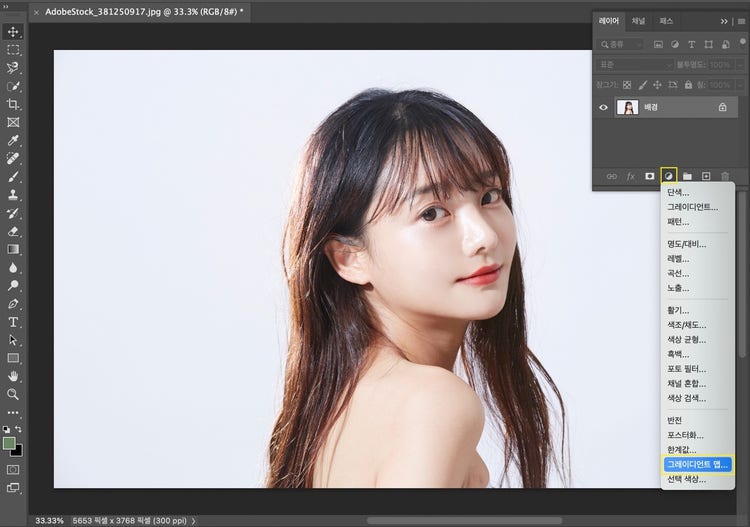This screenshot has width=750, height=527.
Task: Select the Lasso tool
Action: 13,68
